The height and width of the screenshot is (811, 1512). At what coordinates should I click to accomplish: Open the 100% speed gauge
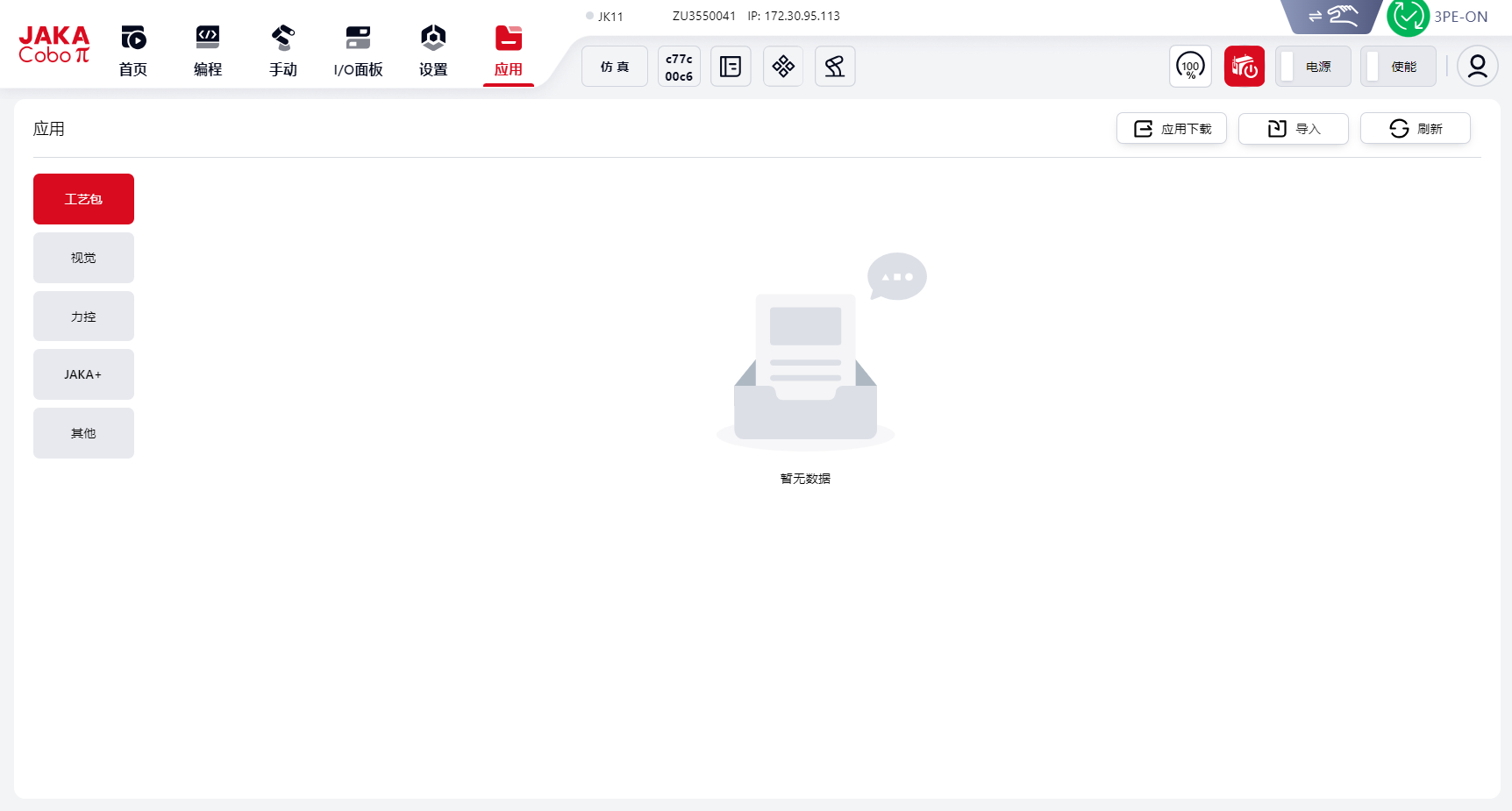(x=1190, y=67)
